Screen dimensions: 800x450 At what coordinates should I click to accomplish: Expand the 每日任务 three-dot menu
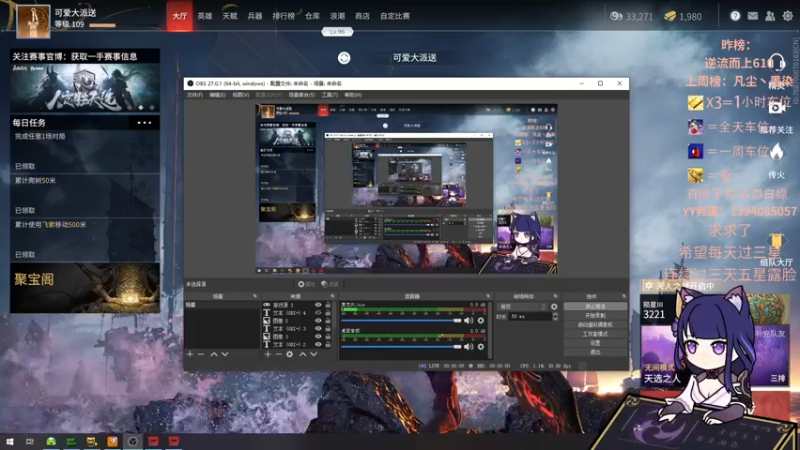pyautogui.click(x=144, y=122)
